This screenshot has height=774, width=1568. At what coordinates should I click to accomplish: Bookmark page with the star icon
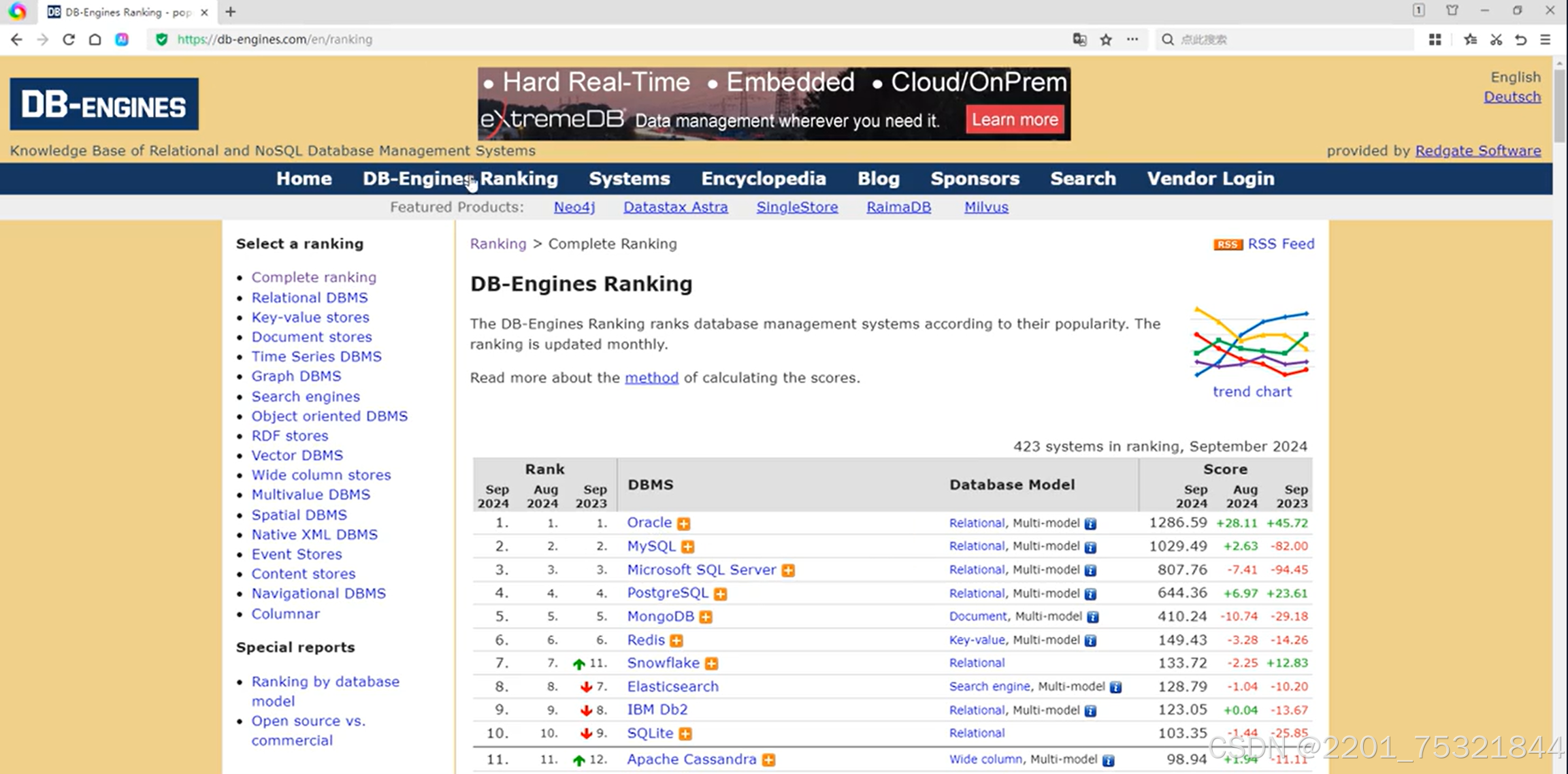(x=1106, y=39)
